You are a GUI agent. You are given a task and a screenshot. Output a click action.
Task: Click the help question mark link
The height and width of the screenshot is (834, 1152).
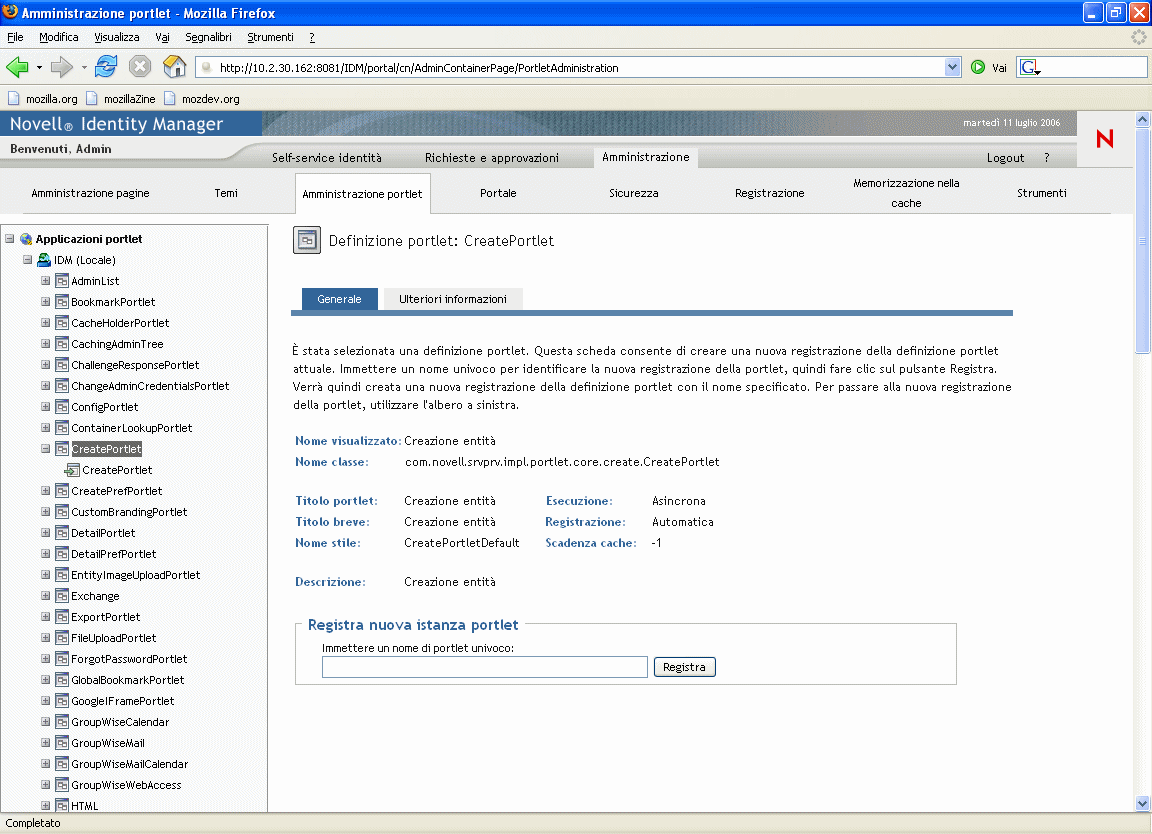[x=1046, y=158]
